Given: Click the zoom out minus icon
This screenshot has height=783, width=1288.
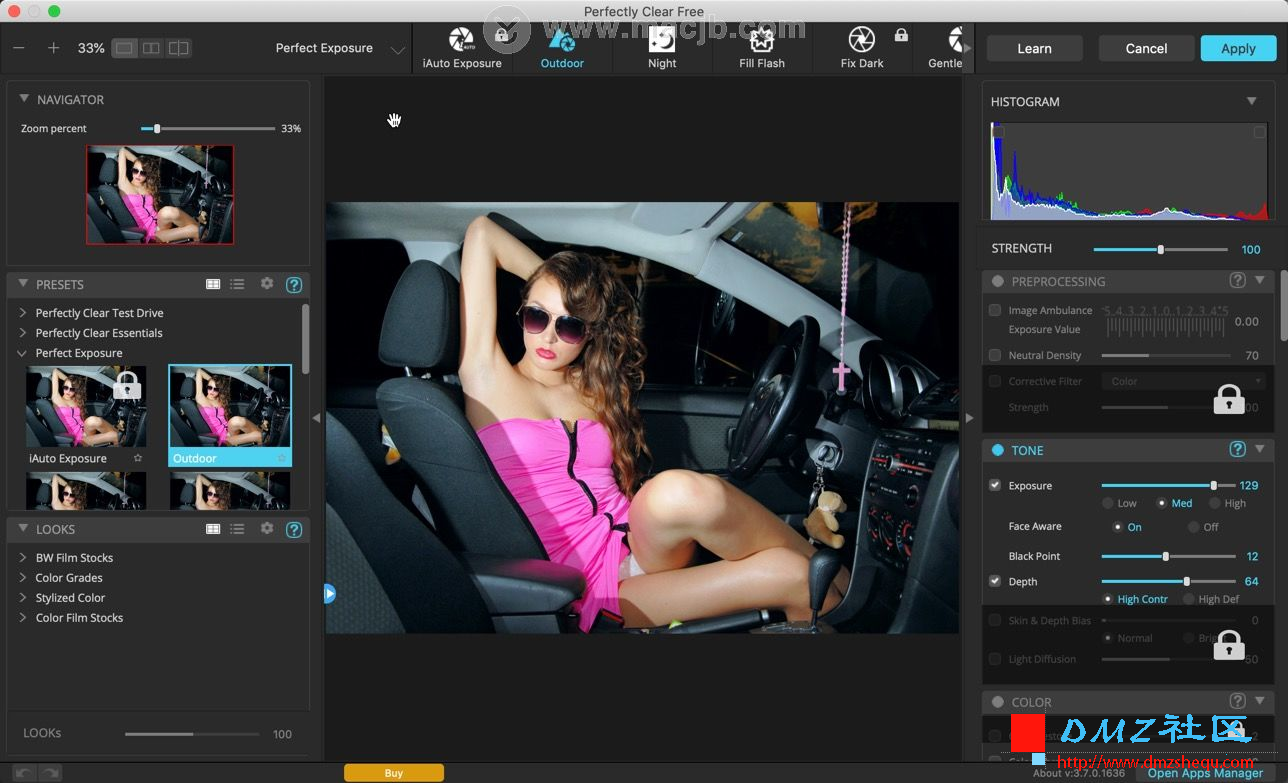Looking at the screenshot, I should (20, 48).
